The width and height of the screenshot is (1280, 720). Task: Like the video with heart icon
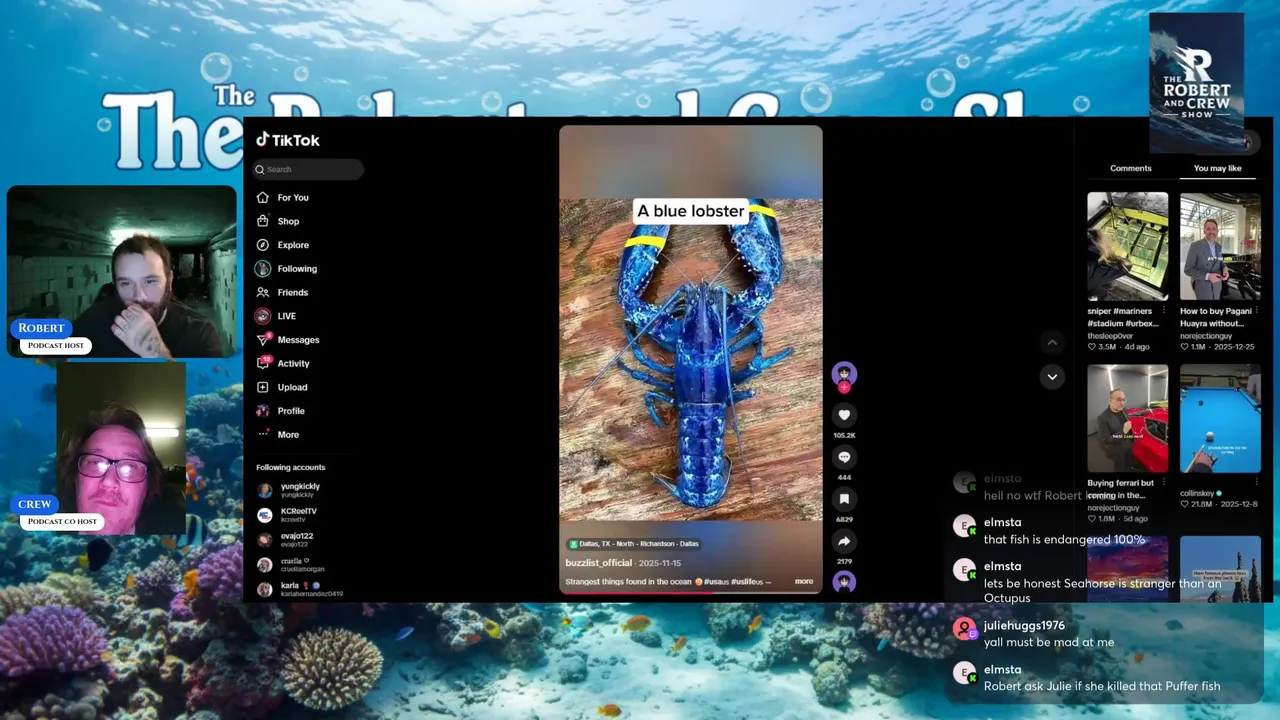[844, 415]
